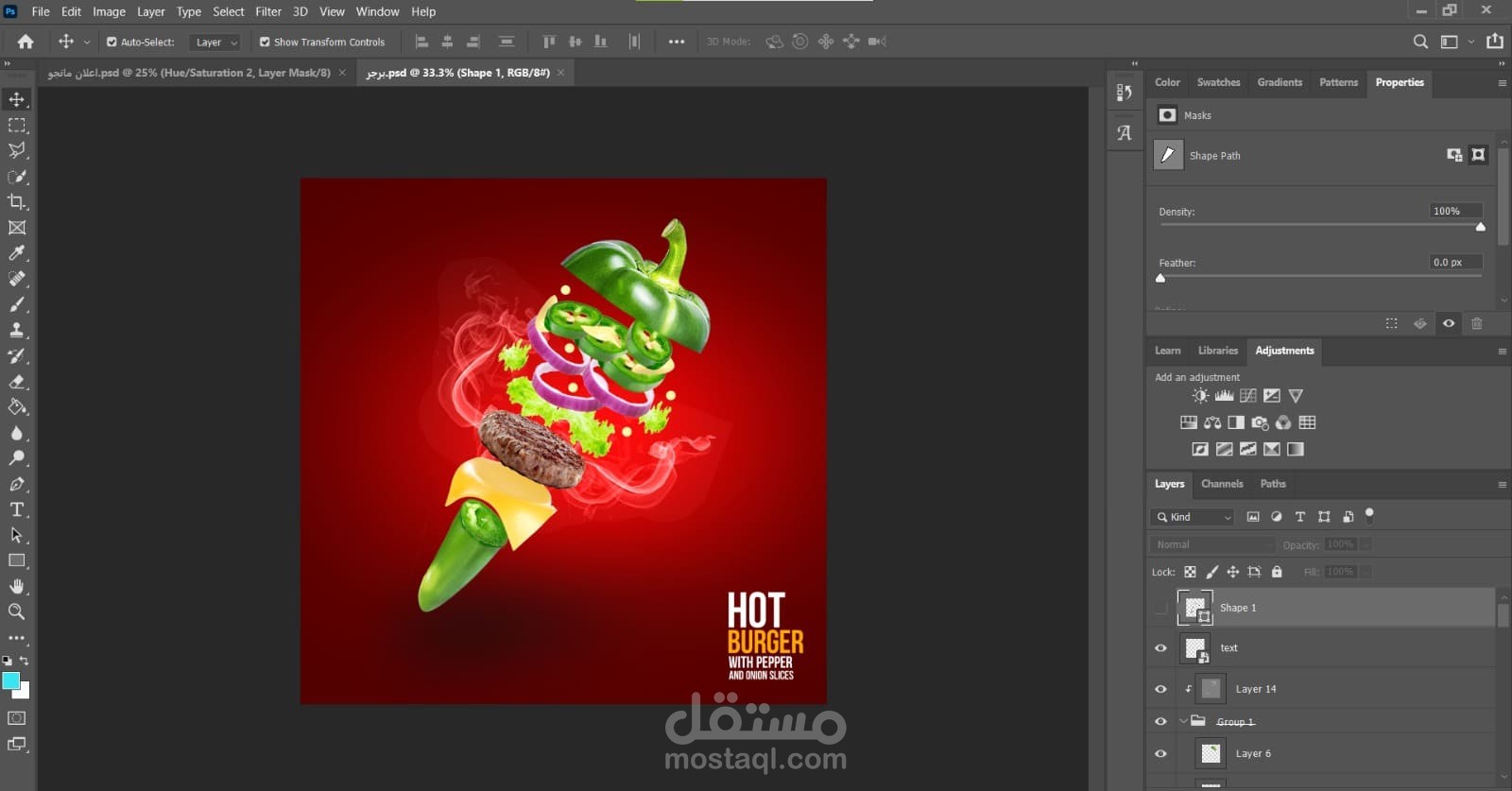Screen dimensions: 1512x791
Task: Toggle the layer filter on/off switch
Action: click(x=1369, y=515)
